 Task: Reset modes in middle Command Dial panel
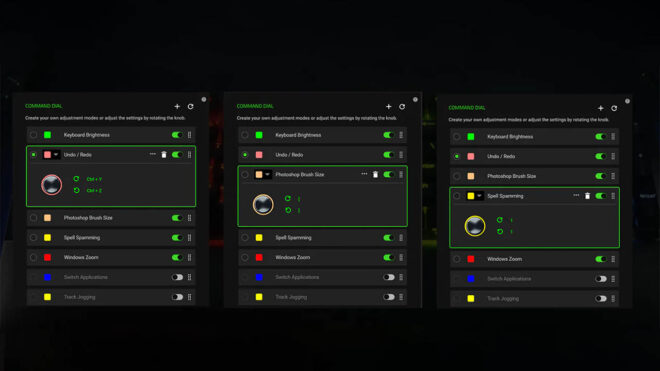point(402,107)
